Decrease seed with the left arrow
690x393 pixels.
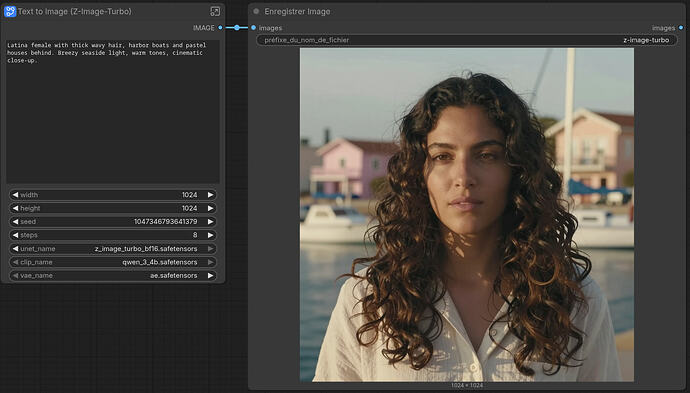pos(15,221)
